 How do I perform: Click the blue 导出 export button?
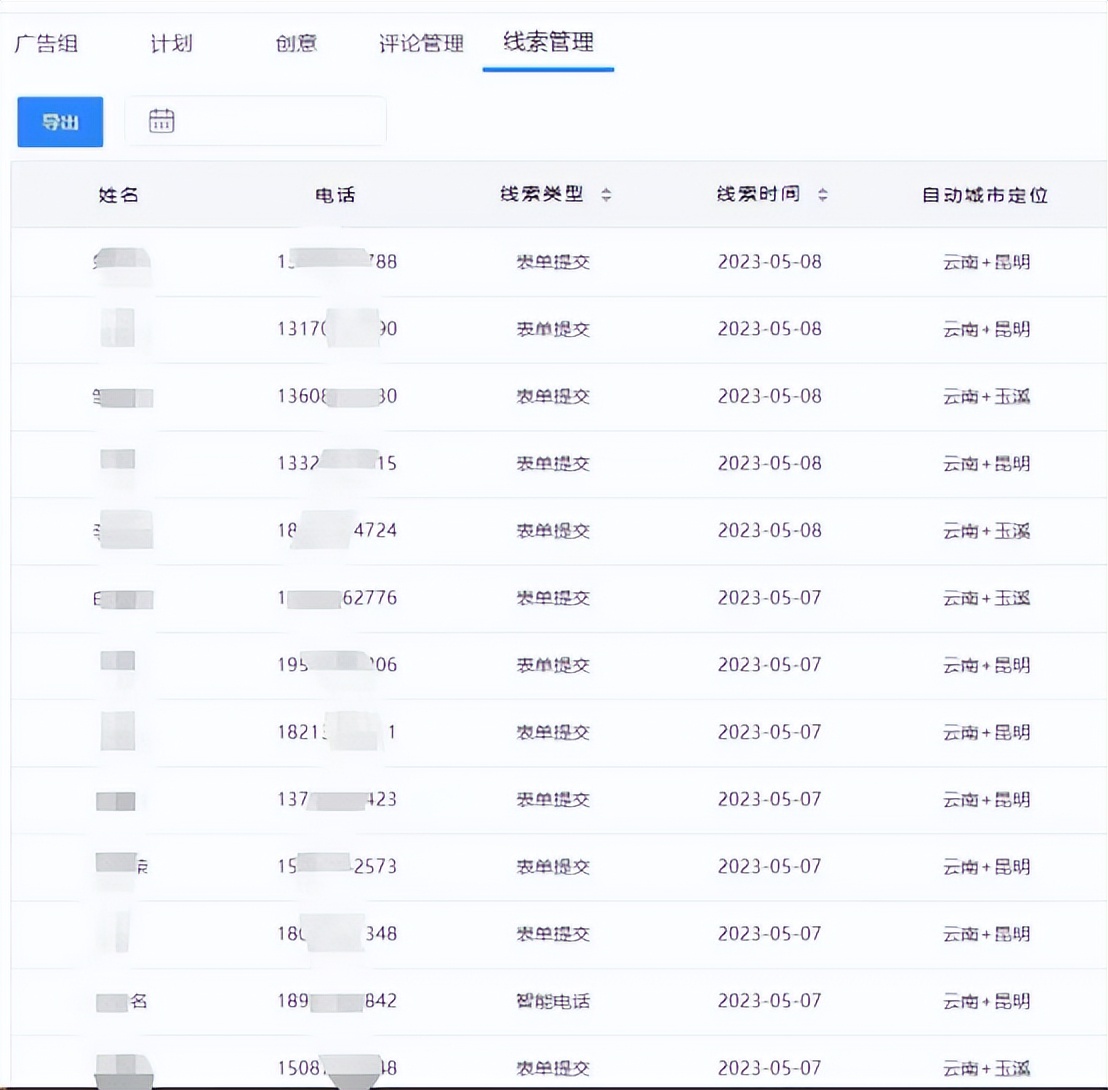point(59,121)
